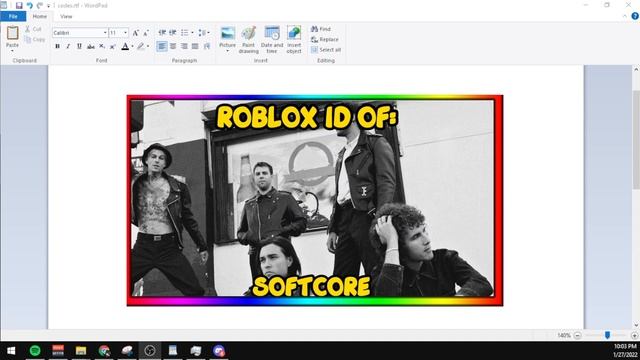
Task: Open the Customize Quick Access Toolbar dropdown
Action: click(x=48, y=6)
